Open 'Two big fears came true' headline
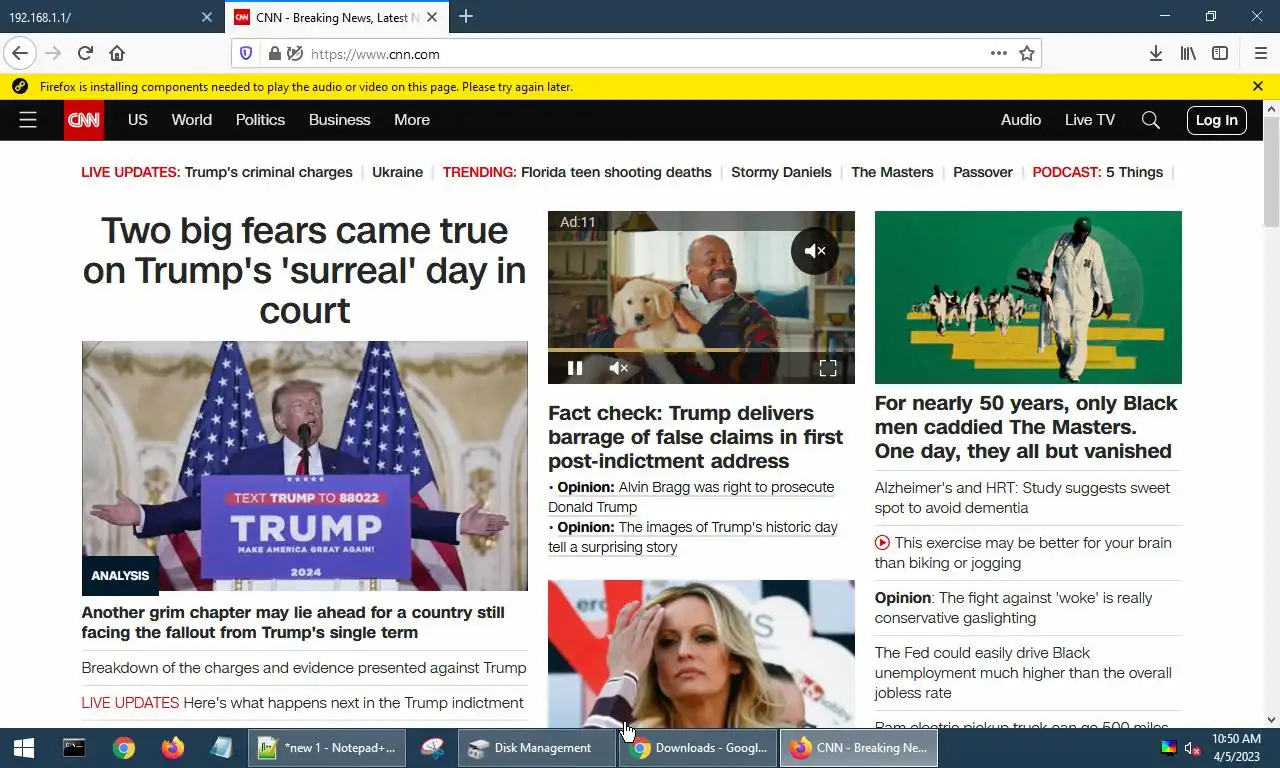This screenshot has height=768, width=1280. point(304,270)
